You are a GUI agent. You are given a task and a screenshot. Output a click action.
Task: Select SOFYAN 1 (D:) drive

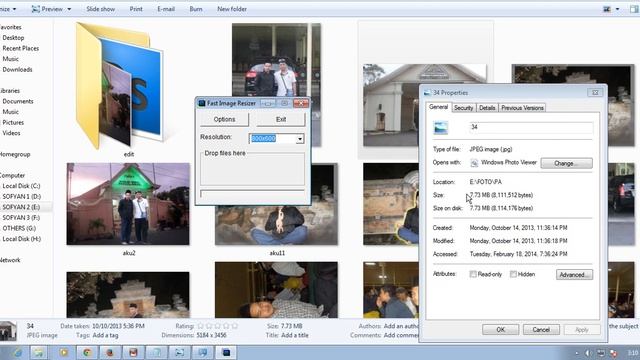click(21, 196)
